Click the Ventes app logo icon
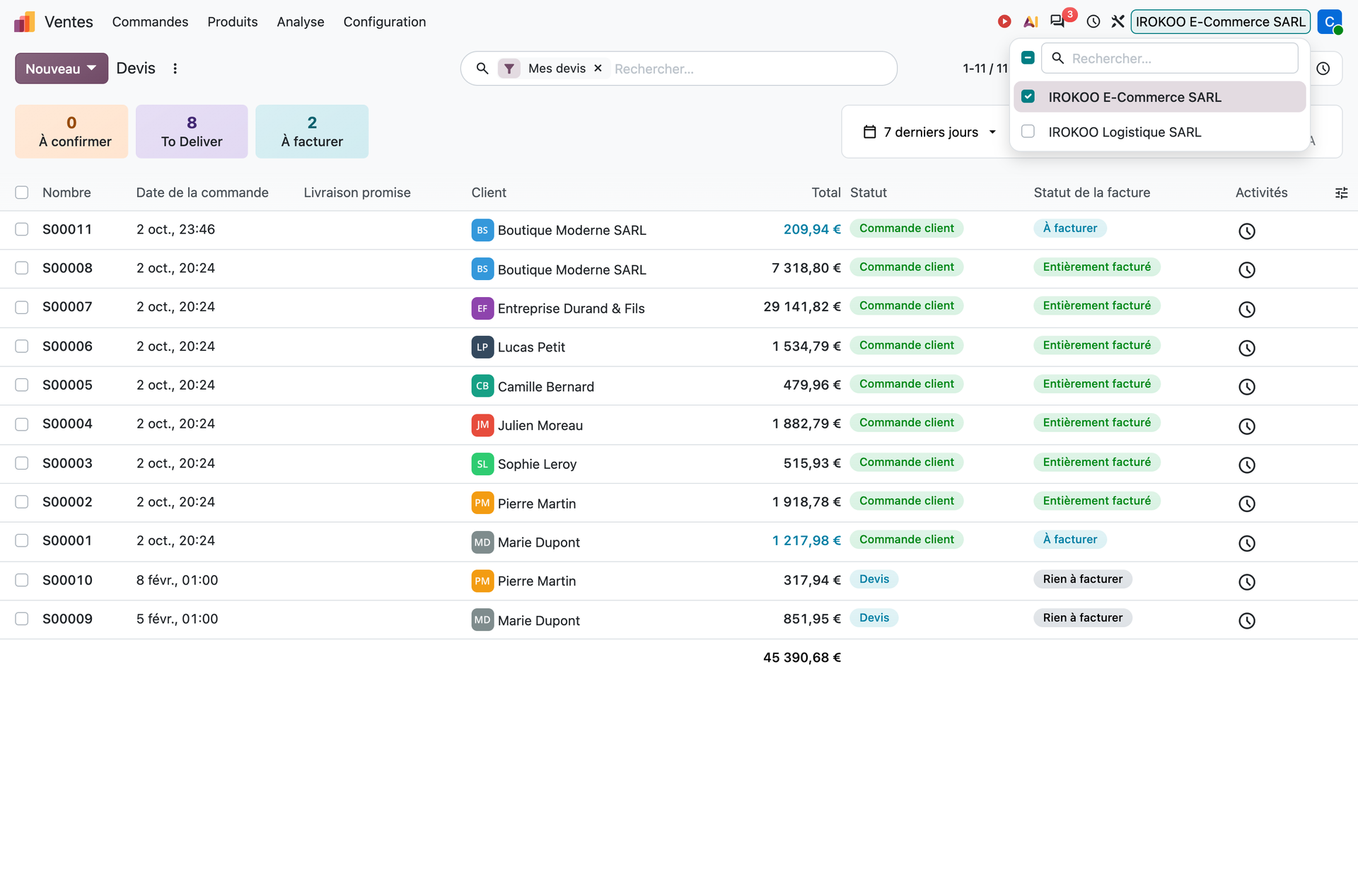The image size is (1358, 896). [x=24, y=22]
